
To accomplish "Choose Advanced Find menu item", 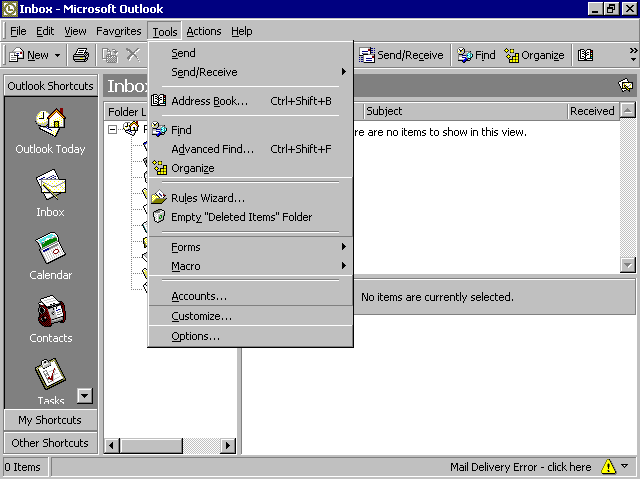I will point(250,149).
